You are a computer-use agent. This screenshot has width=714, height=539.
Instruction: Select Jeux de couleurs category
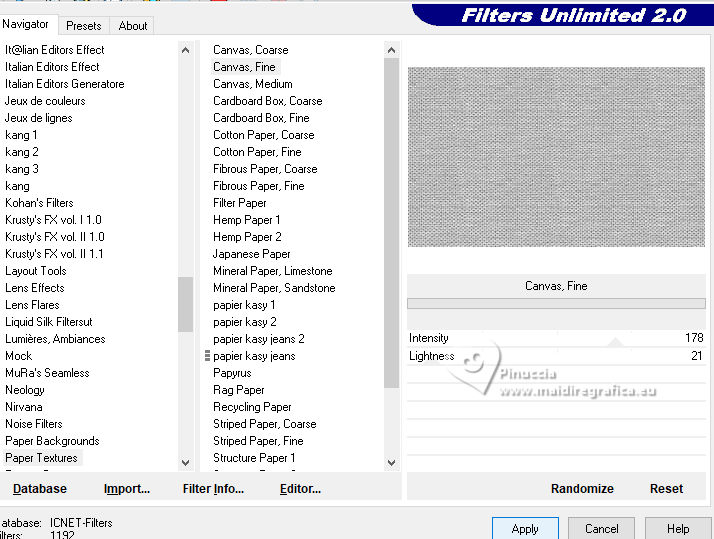coord(45,101)
